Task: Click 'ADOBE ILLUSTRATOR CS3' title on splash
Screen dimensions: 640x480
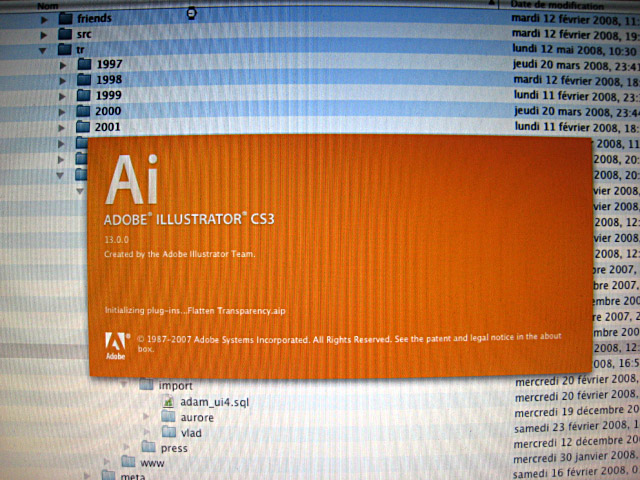Action: point(189,219)
